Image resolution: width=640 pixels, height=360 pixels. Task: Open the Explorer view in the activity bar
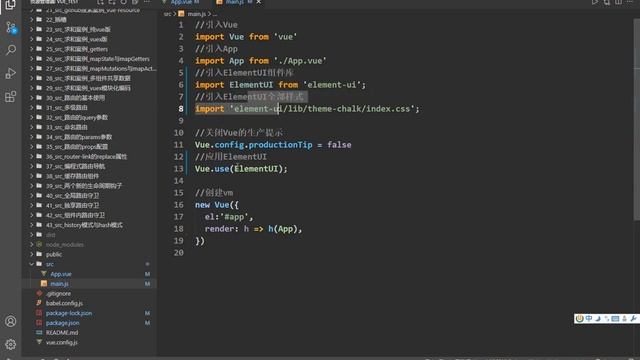[11, 4]
